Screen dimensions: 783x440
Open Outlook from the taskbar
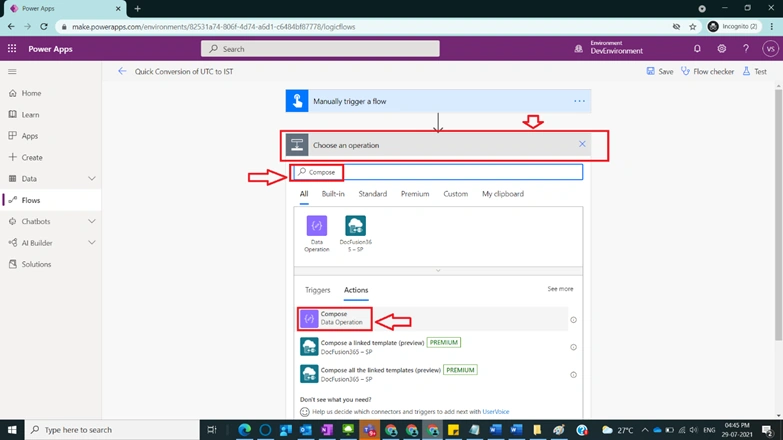click(306, 430)
